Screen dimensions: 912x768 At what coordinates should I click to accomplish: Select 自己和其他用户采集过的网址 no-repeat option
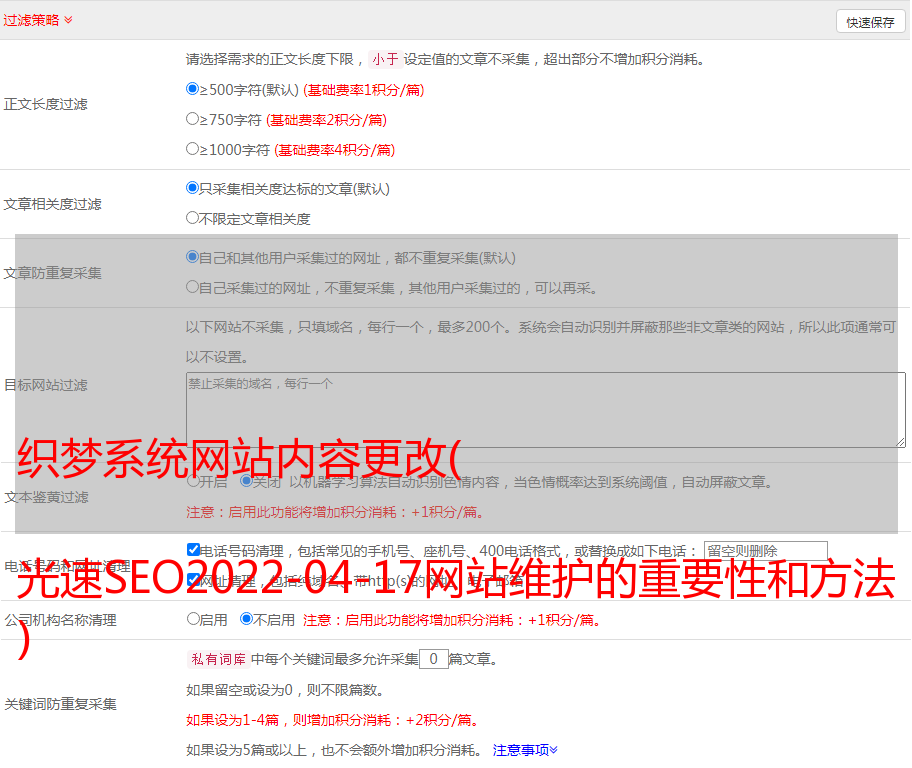(193, 257)
